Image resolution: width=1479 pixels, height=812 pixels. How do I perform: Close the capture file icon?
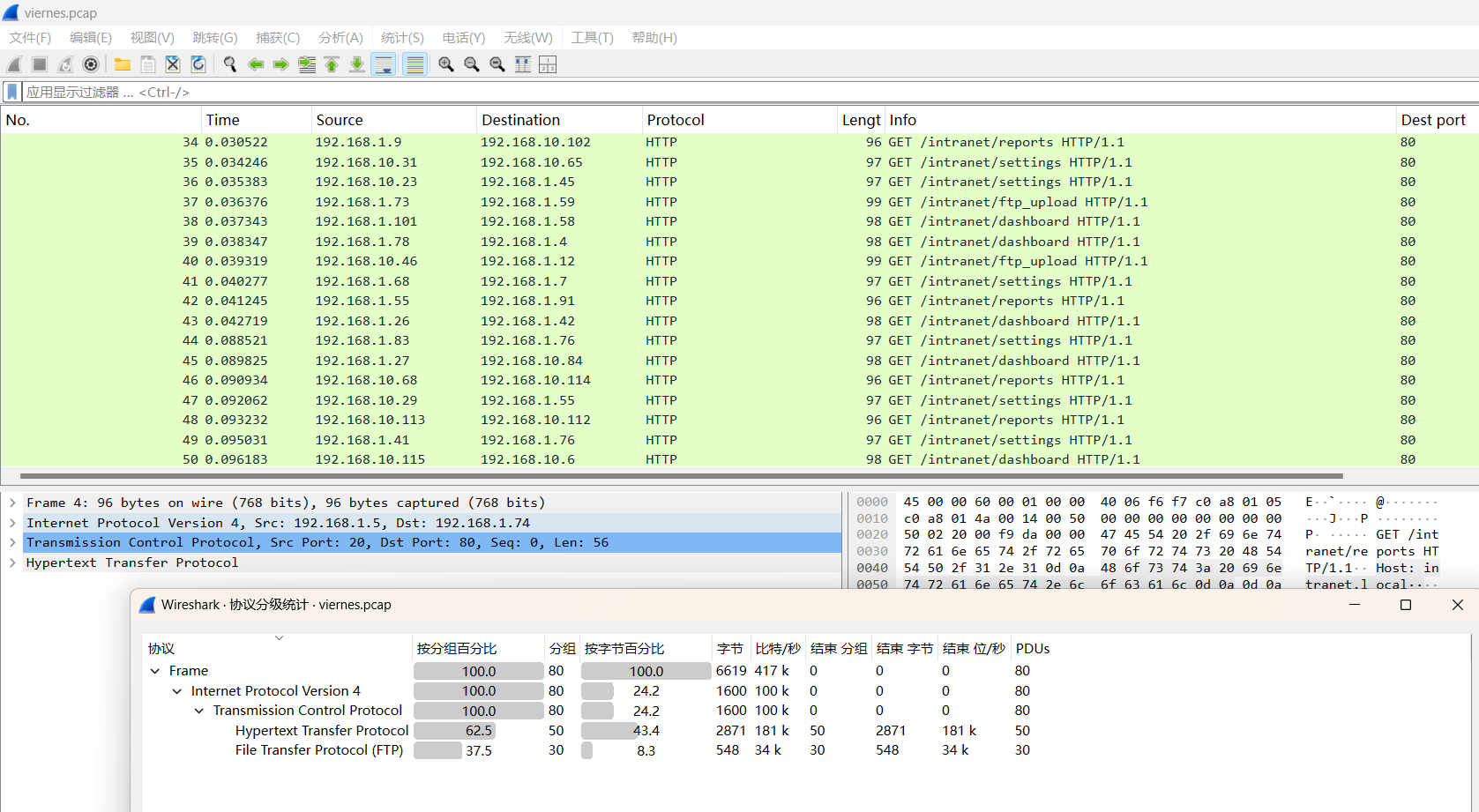173,64
